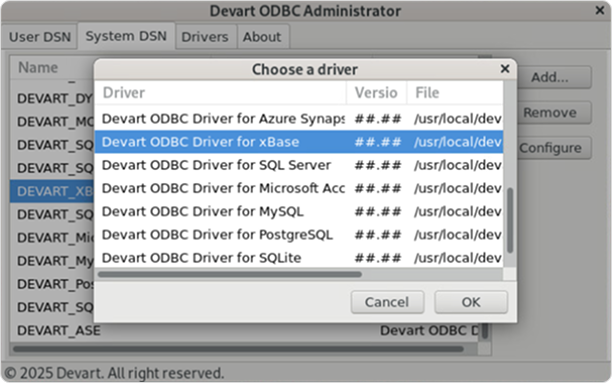Select Devart ODBC Driver for PostgreSQL
This screenshot has width=612, height=383.
pyautogui.click(x=299, y=235)
